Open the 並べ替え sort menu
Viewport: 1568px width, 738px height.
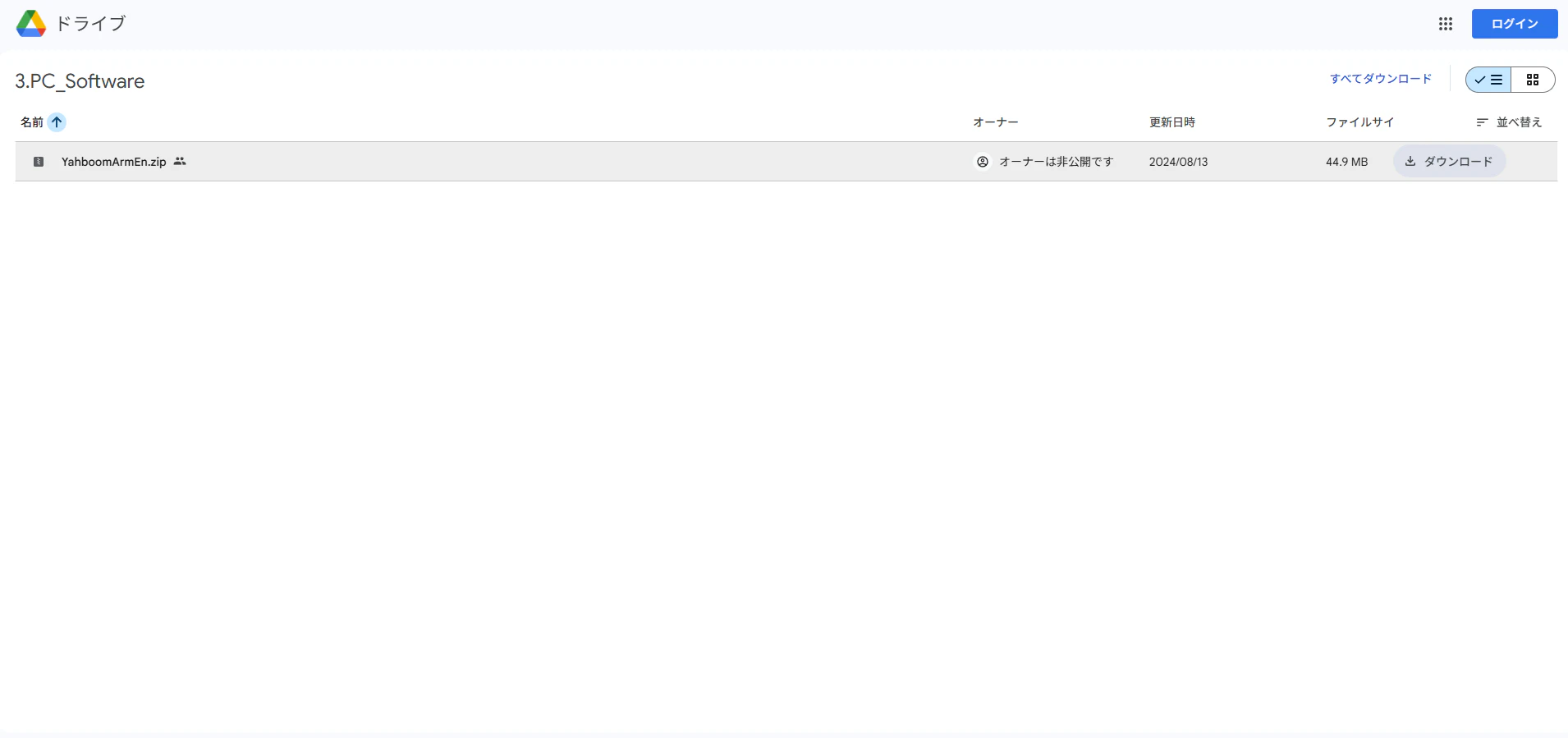pyautogui.click(x=1509, y=122)
